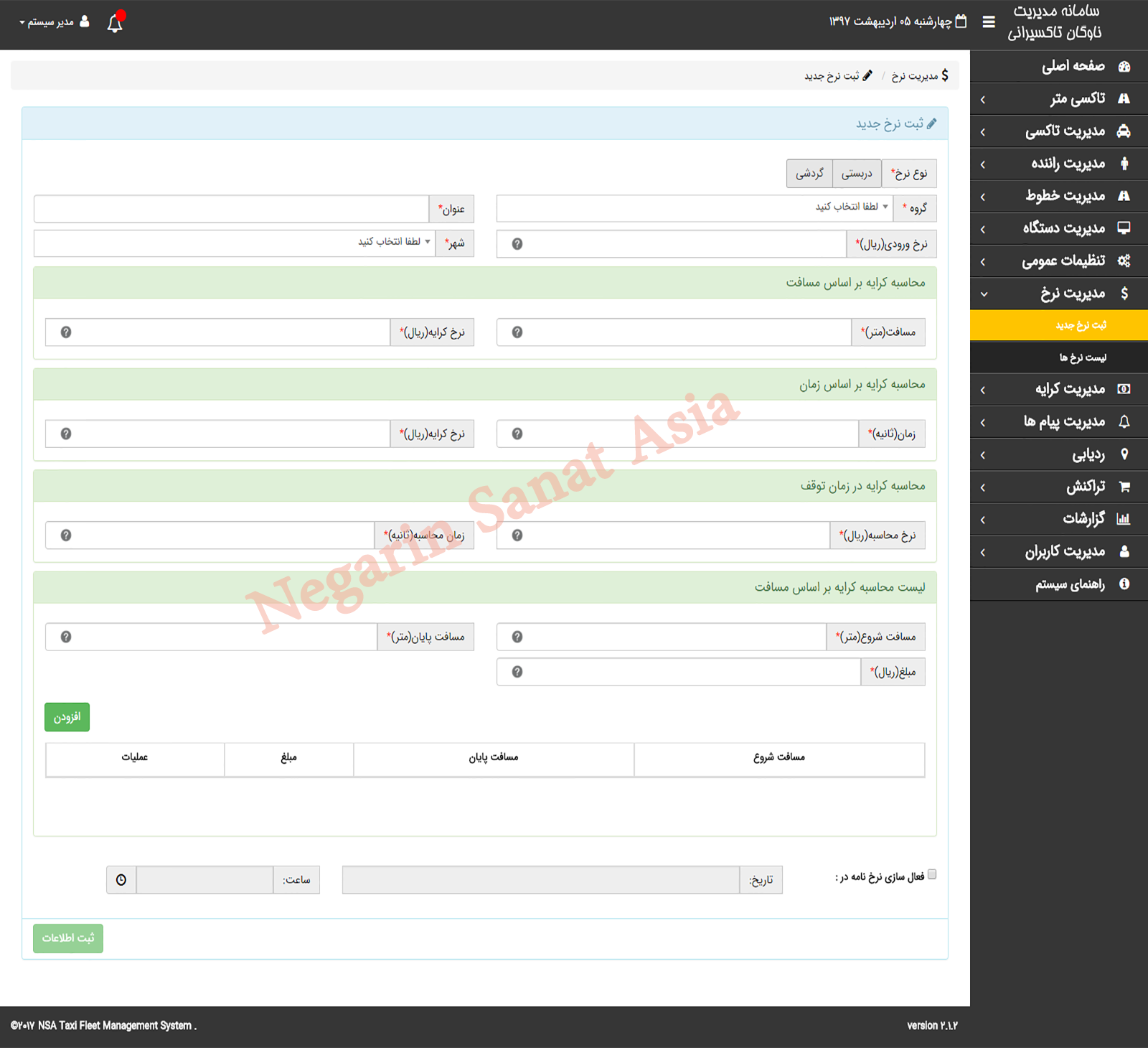This screenshot has width=1148, height=1048.
Task: Click the road icon of مدیریت خطوط
Action: 1124,196
